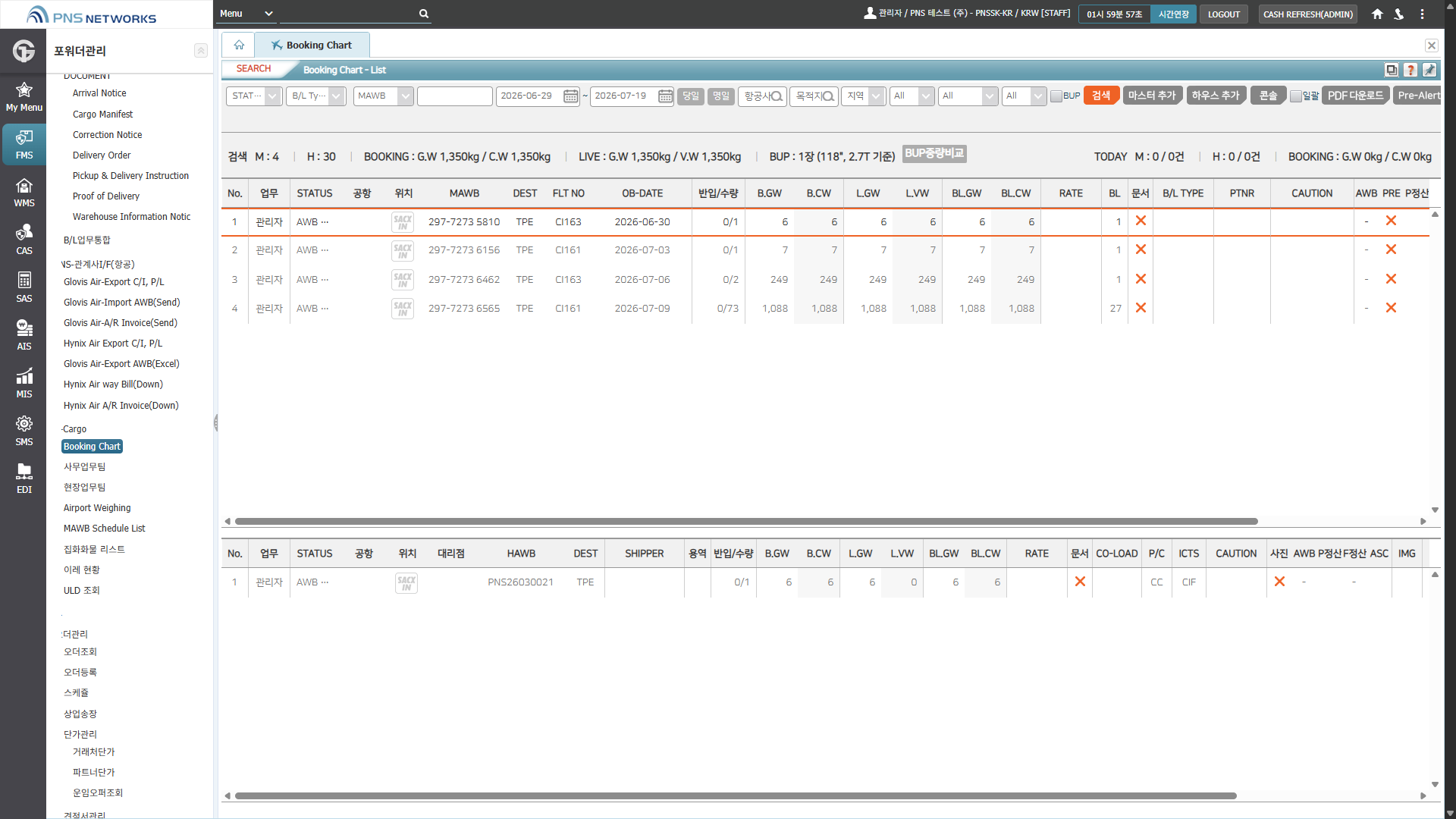Click the home tab icon beside Booking Chart

tap(239, 45)
